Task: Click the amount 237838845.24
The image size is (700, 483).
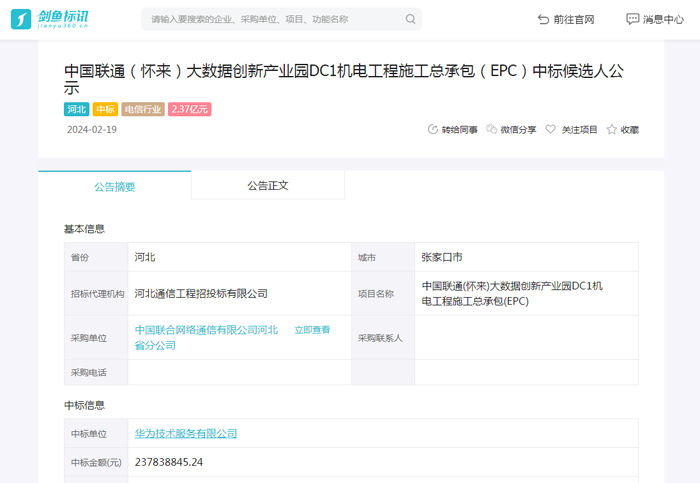Action: click(169, 462)
